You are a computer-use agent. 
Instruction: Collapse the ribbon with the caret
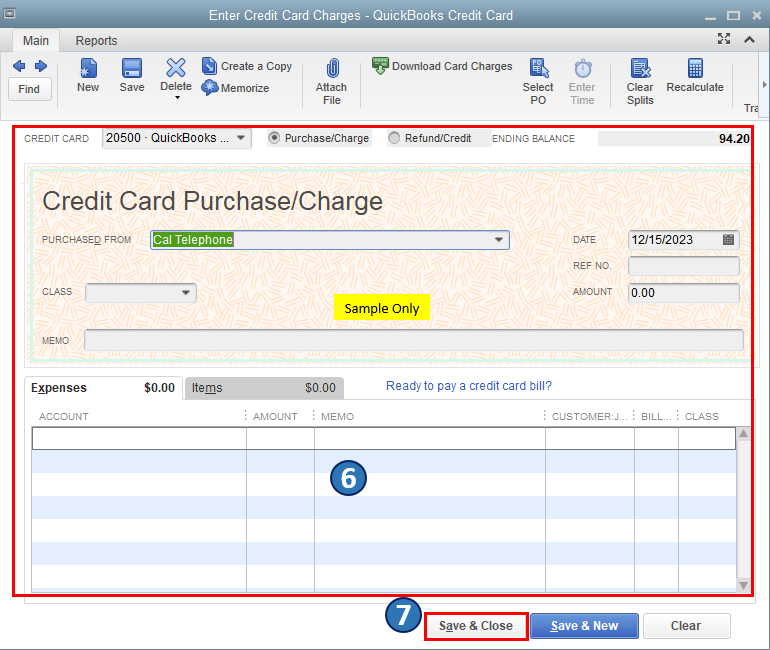[749, 39]
